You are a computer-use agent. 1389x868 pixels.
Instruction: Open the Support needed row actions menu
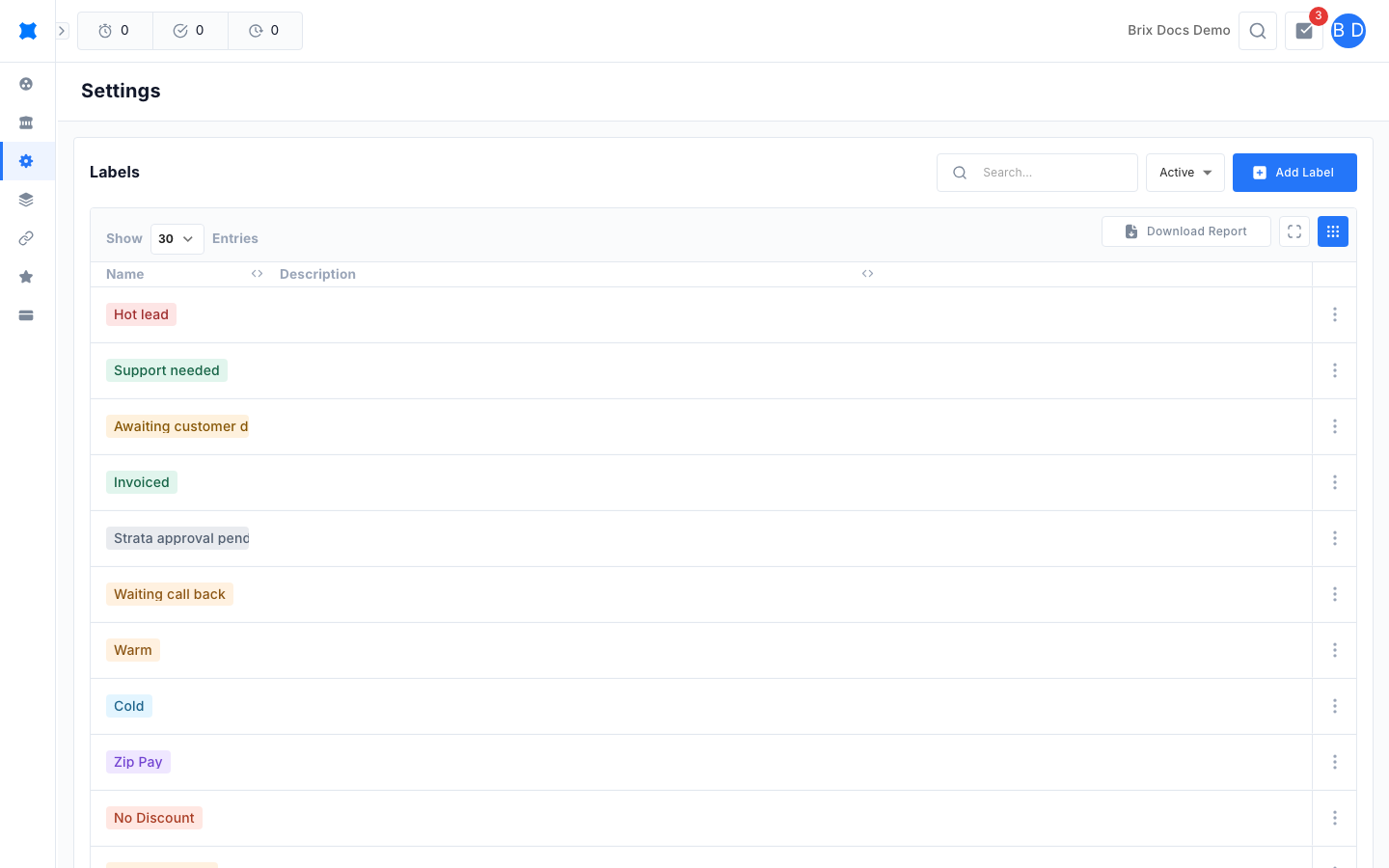pos(1335,370)
